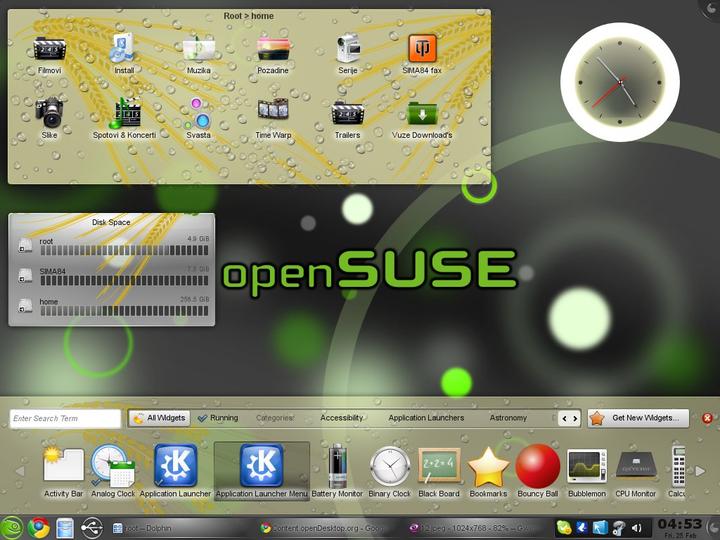The width and height of the screenshot is (720, 540).
Task: Select the Binary Clock widget
Action: 389,471
